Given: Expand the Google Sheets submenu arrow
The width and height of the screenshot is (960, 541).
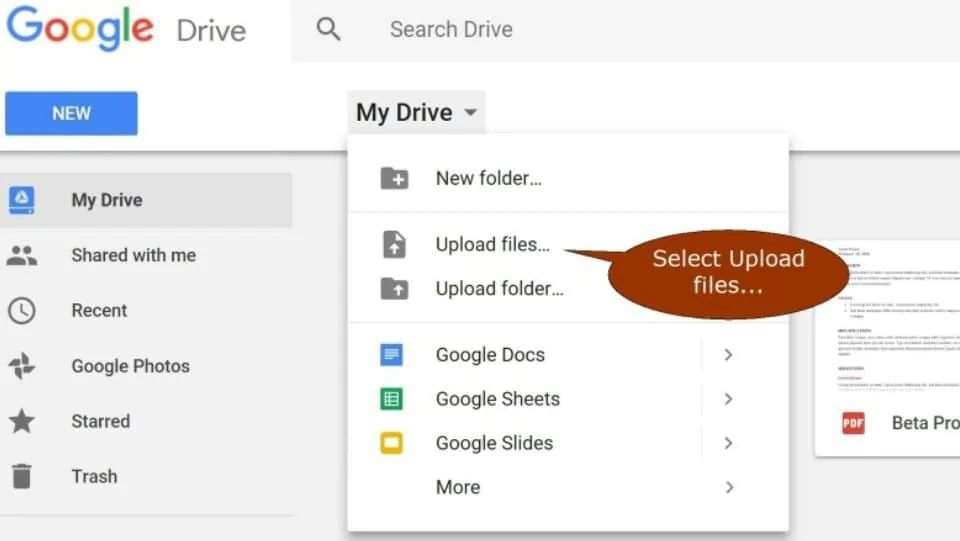Looking at the screenshot, I should coord(728,399).
